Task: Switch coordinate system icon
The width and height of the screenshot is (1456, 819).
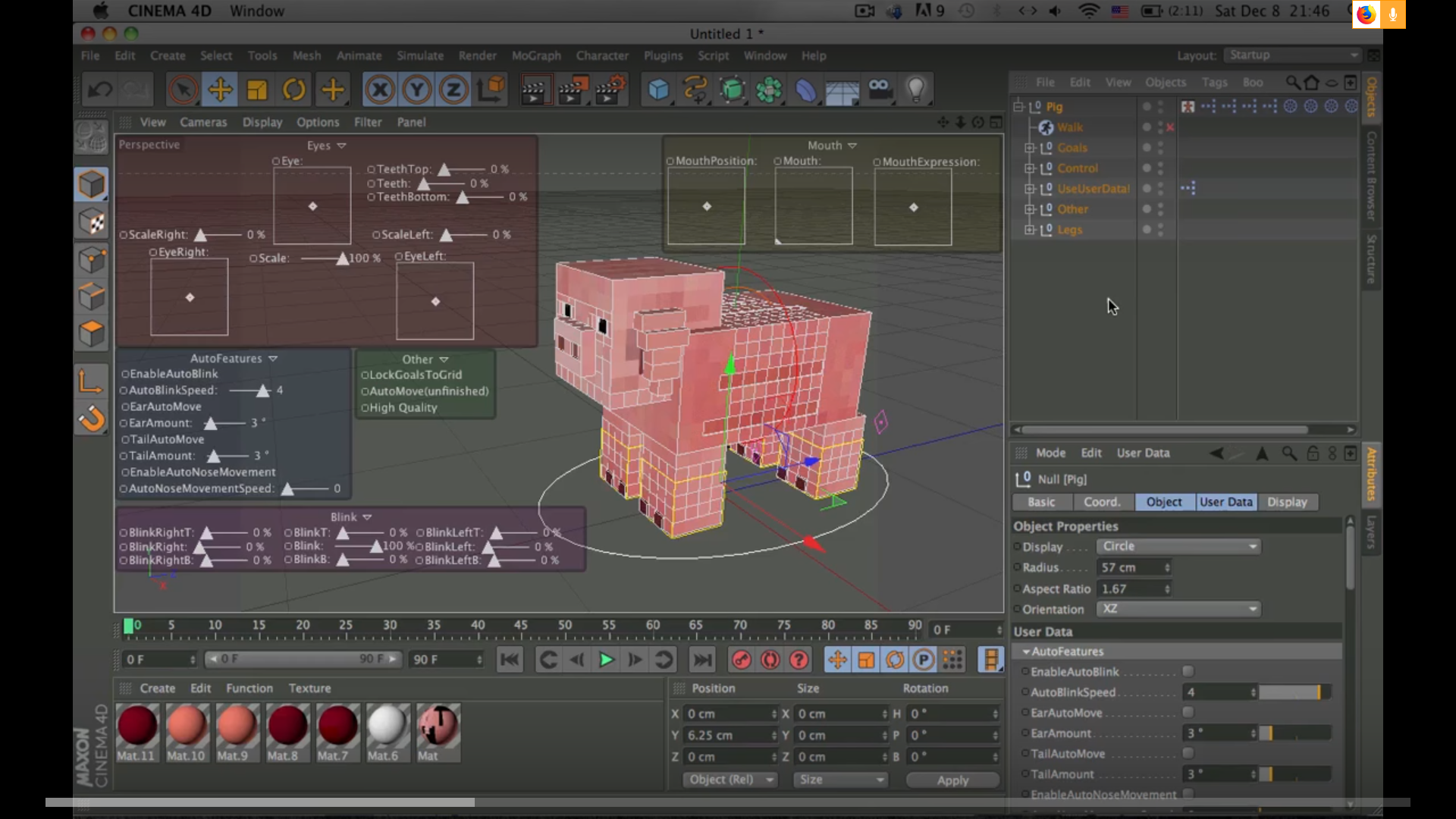Action: tap(491, 90)
